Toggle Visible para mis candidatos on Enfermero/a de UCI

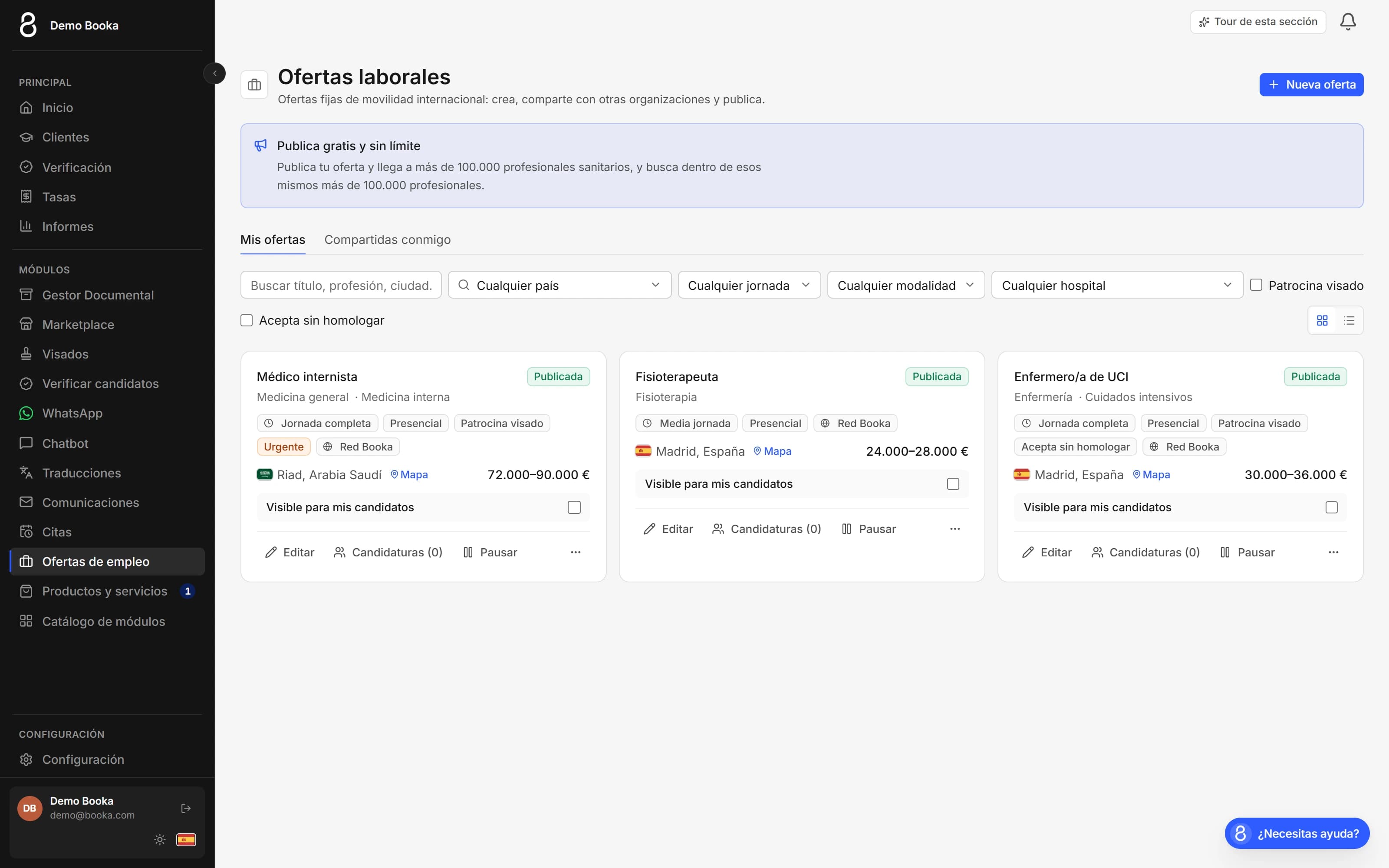coord(1332,507)
